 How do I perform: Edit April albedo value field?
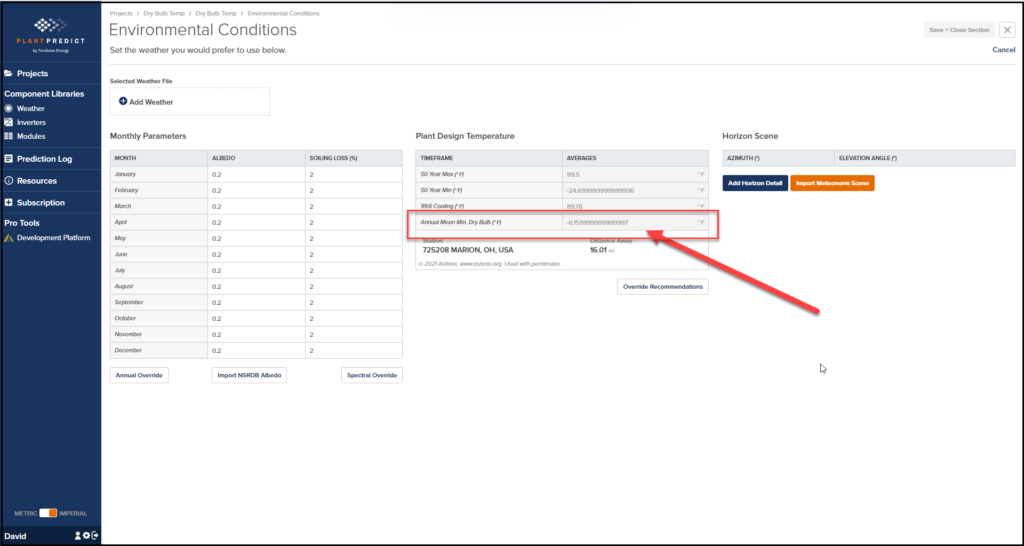[x=256, y=223]
